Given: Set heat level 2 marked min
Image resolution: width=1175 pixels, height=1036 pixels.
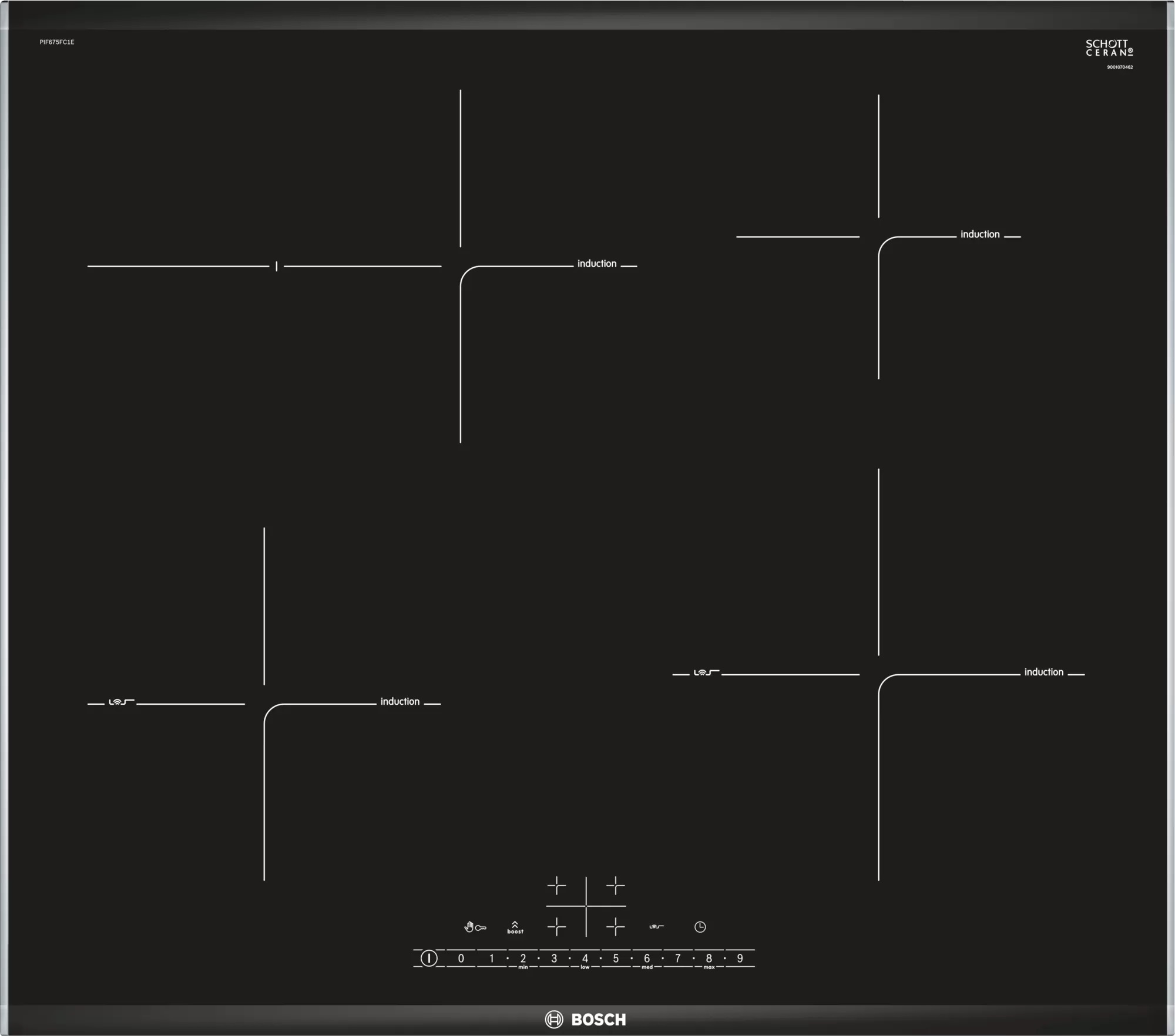Looking at the screenshot, I should tap(523, 959).
